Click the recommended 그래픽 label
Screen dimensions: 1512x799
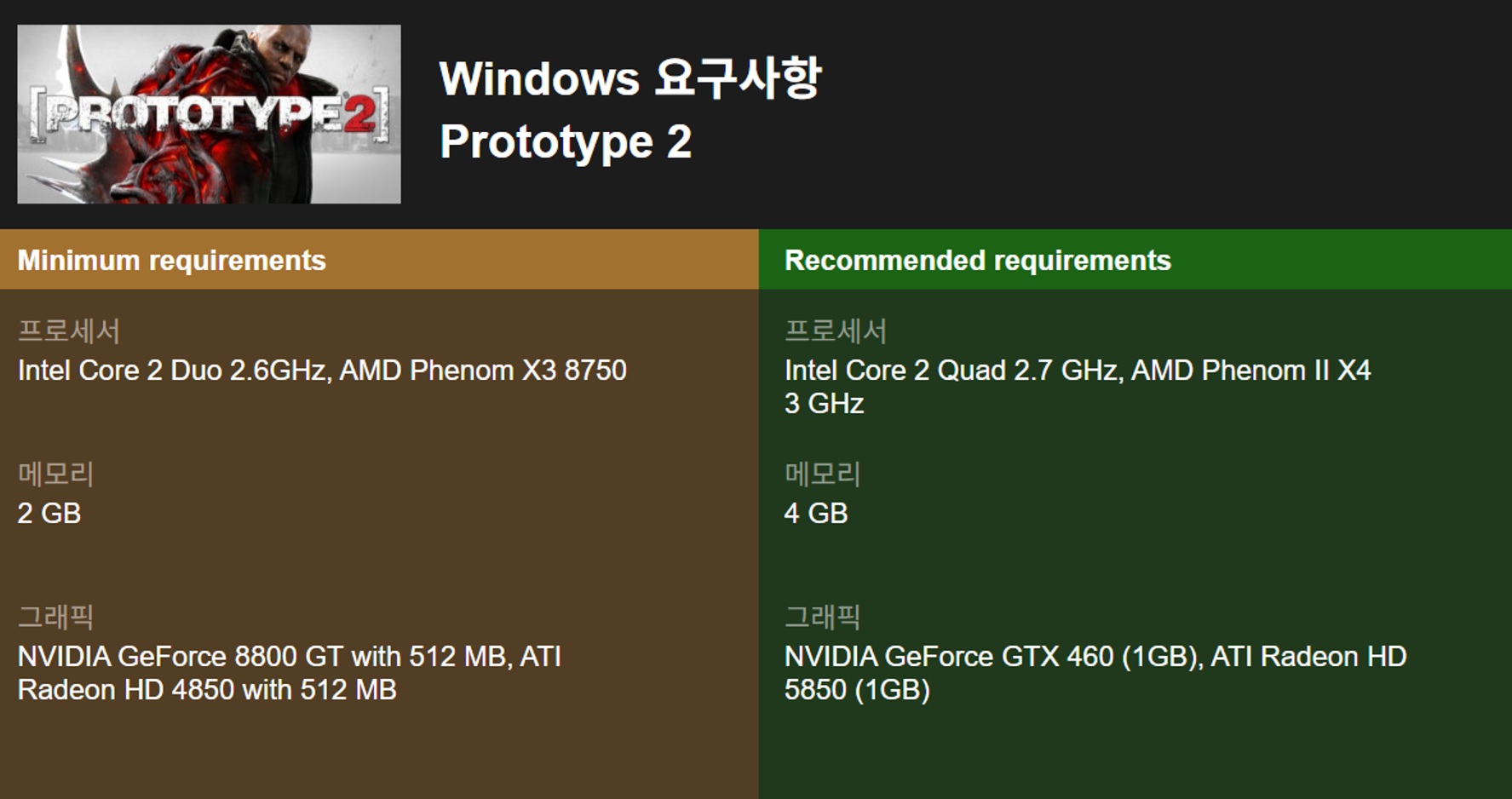pyautogui.click(x=823, y=617)
